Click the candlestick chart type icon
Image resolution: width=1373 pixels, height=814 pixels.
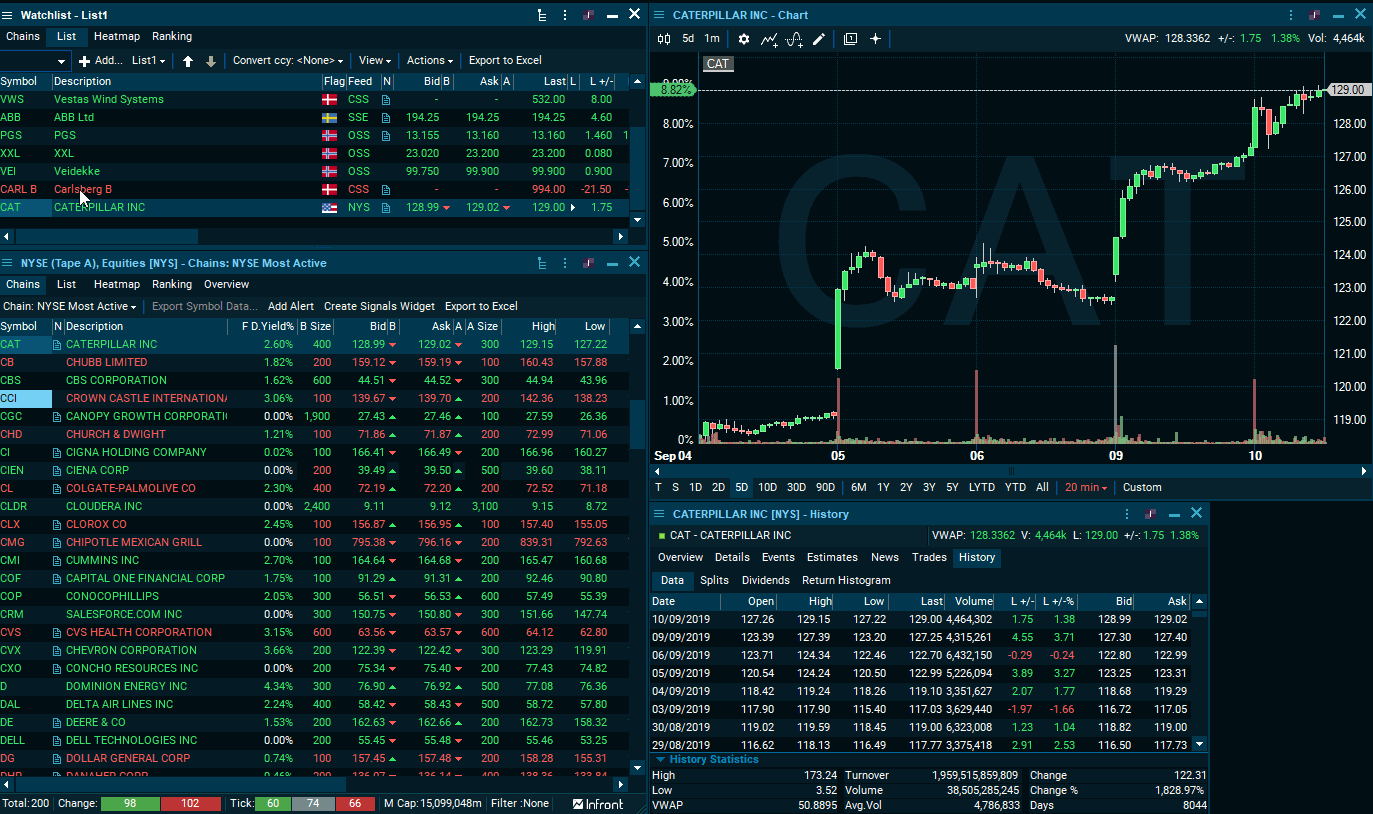pos(664,39)
